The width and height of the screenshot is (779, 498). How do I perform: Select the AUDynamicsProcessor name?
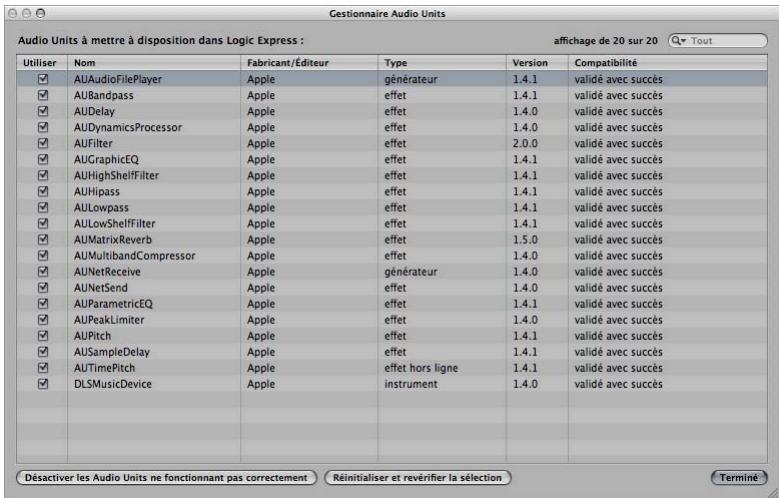(x=128, y=127)
